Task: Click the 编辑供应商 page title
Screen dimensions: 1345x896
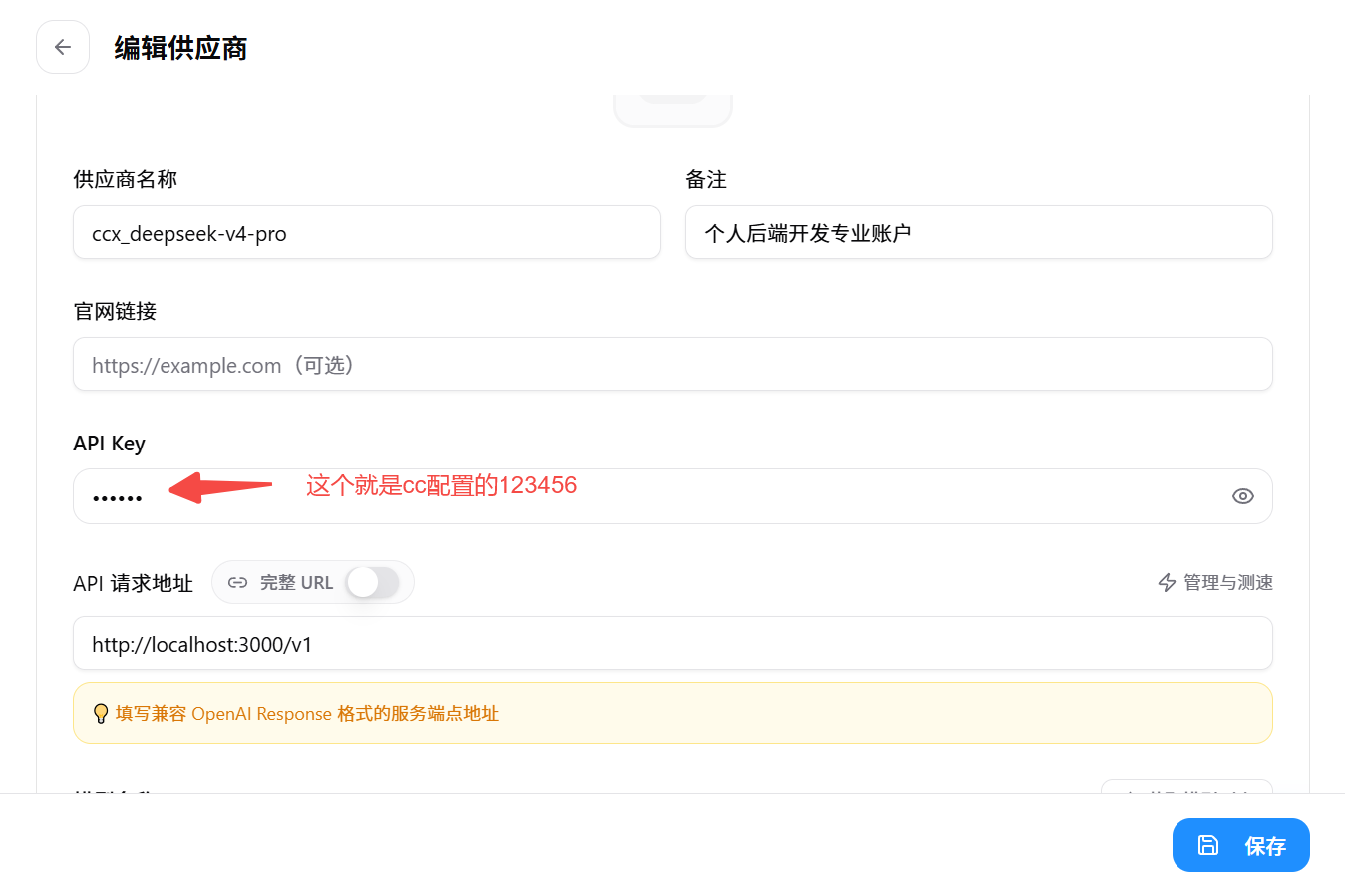Action: click(x=180, y=48)
